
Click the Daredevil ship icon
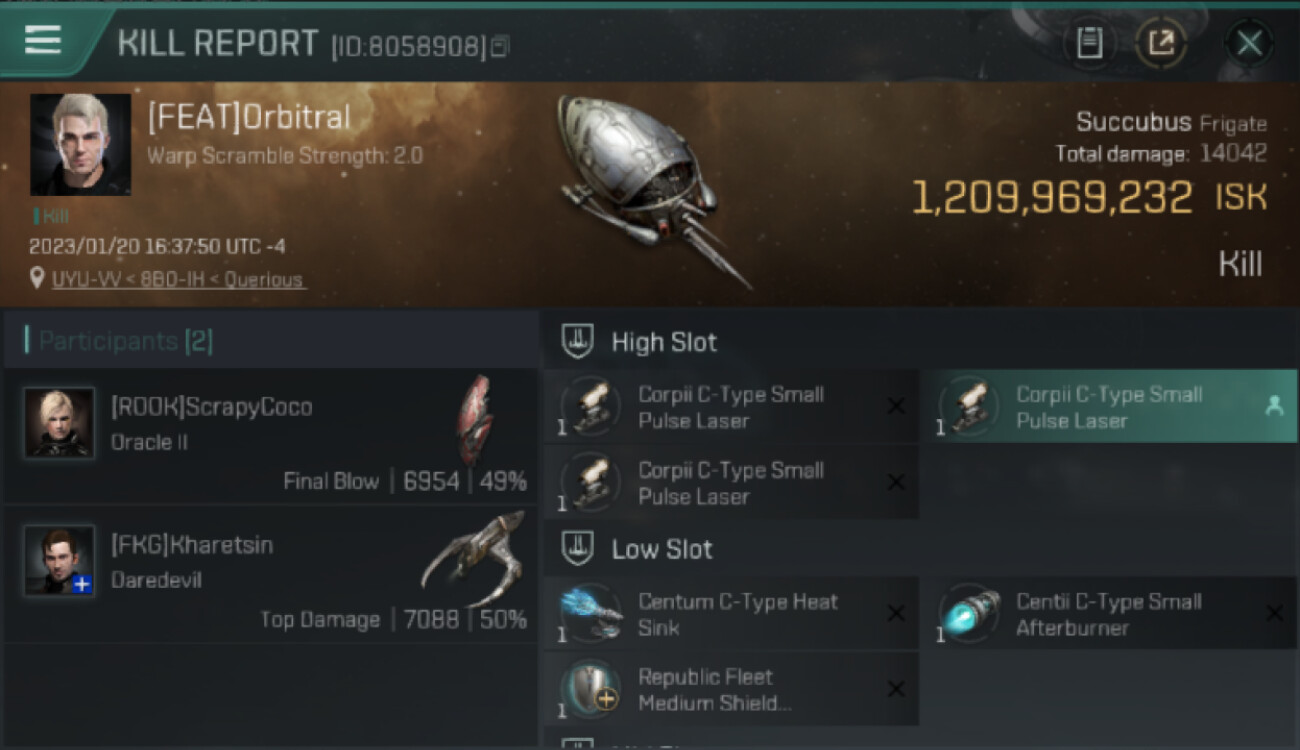click(474, 556)
